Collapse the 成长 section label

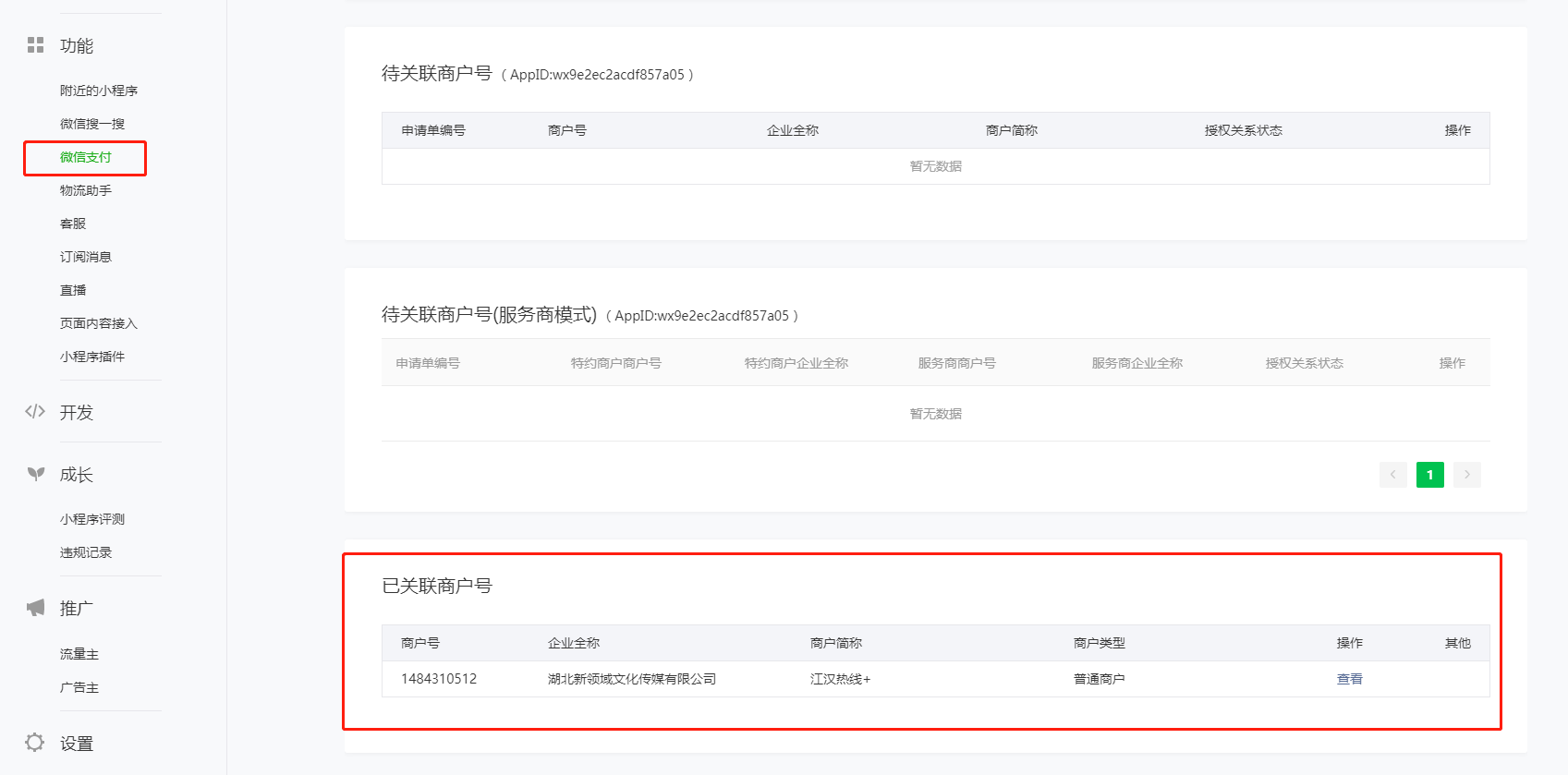77,475
